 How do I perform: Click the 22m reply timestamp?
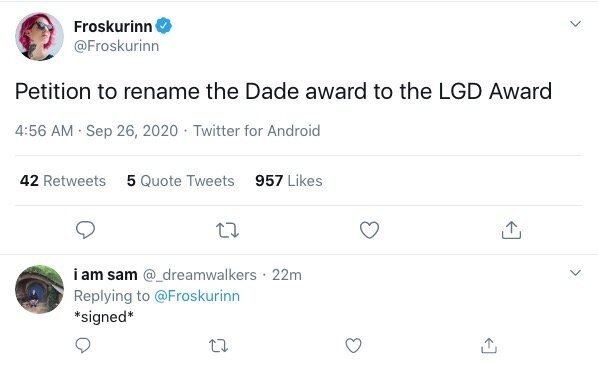pos(287,275)
